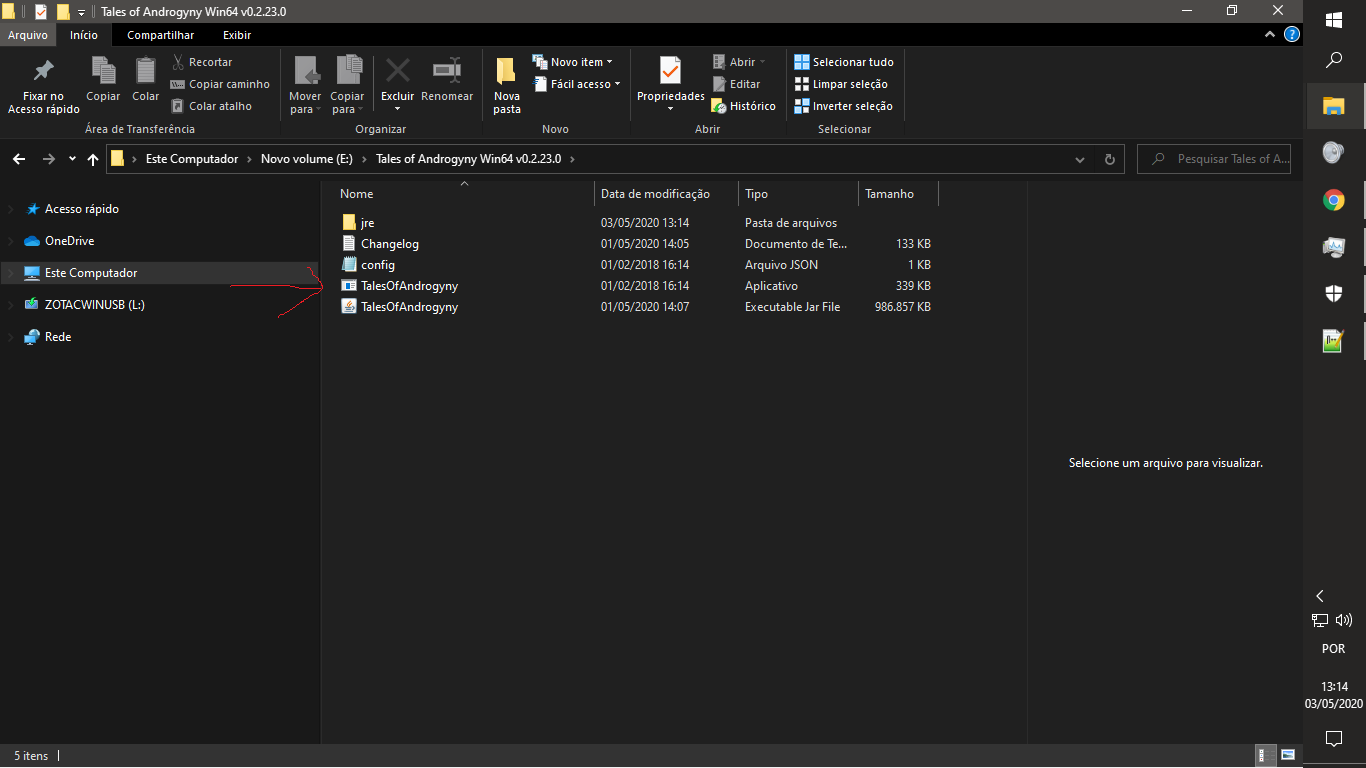Switch to details view layout

coord(1263,755)
